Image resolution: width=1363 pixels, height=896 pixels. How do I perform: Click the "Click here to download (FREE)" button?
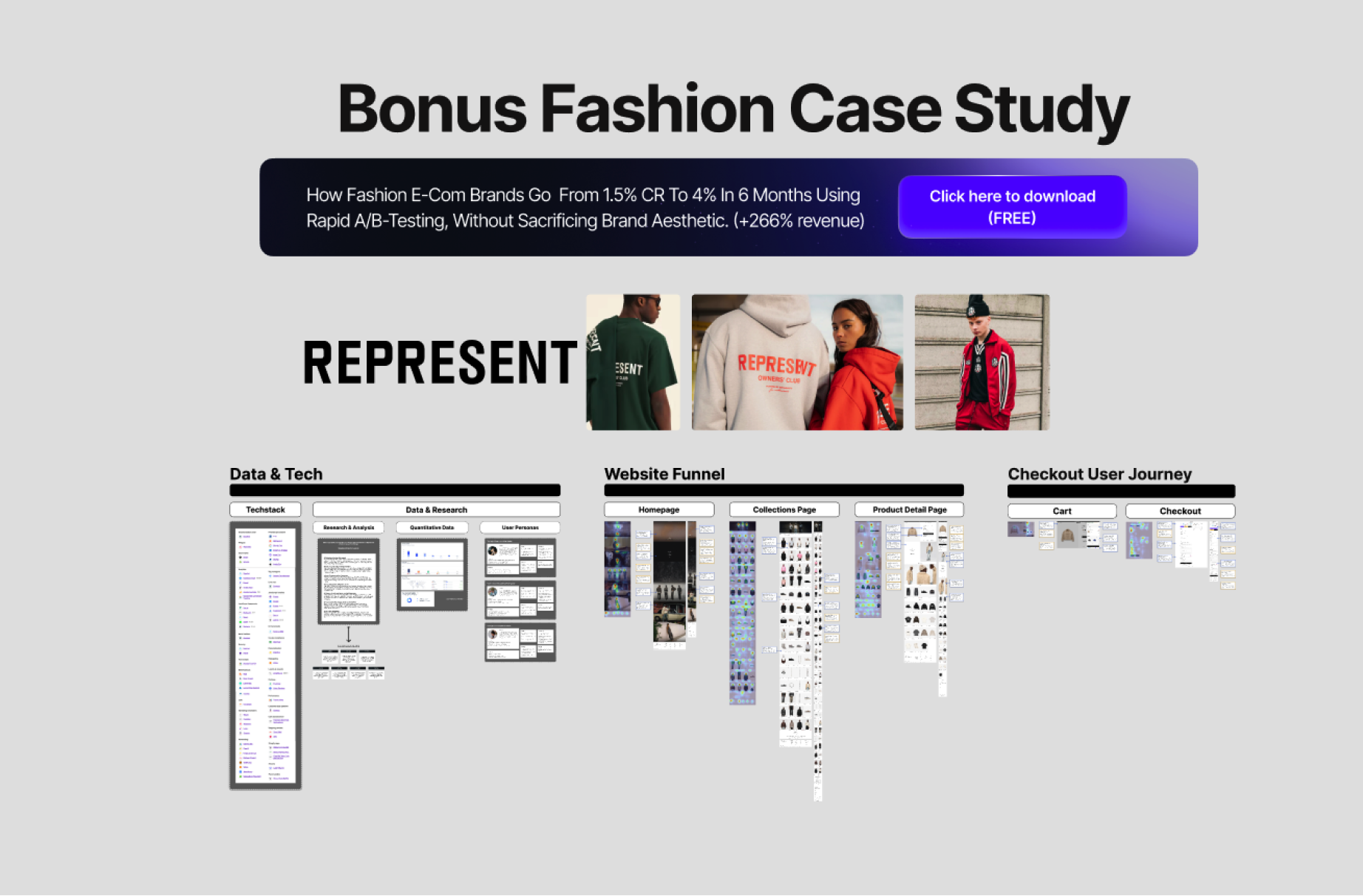(x=1012, y=207)
